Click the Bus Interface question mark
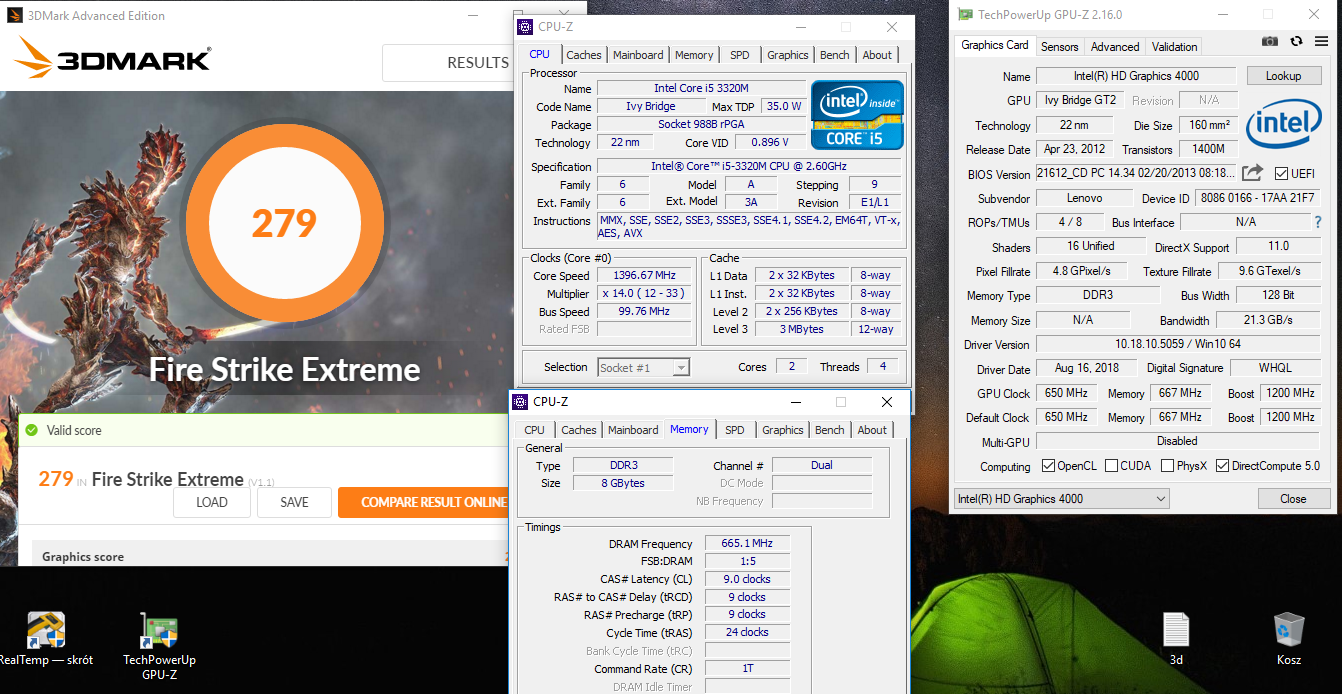 [x=1318, y=222]
